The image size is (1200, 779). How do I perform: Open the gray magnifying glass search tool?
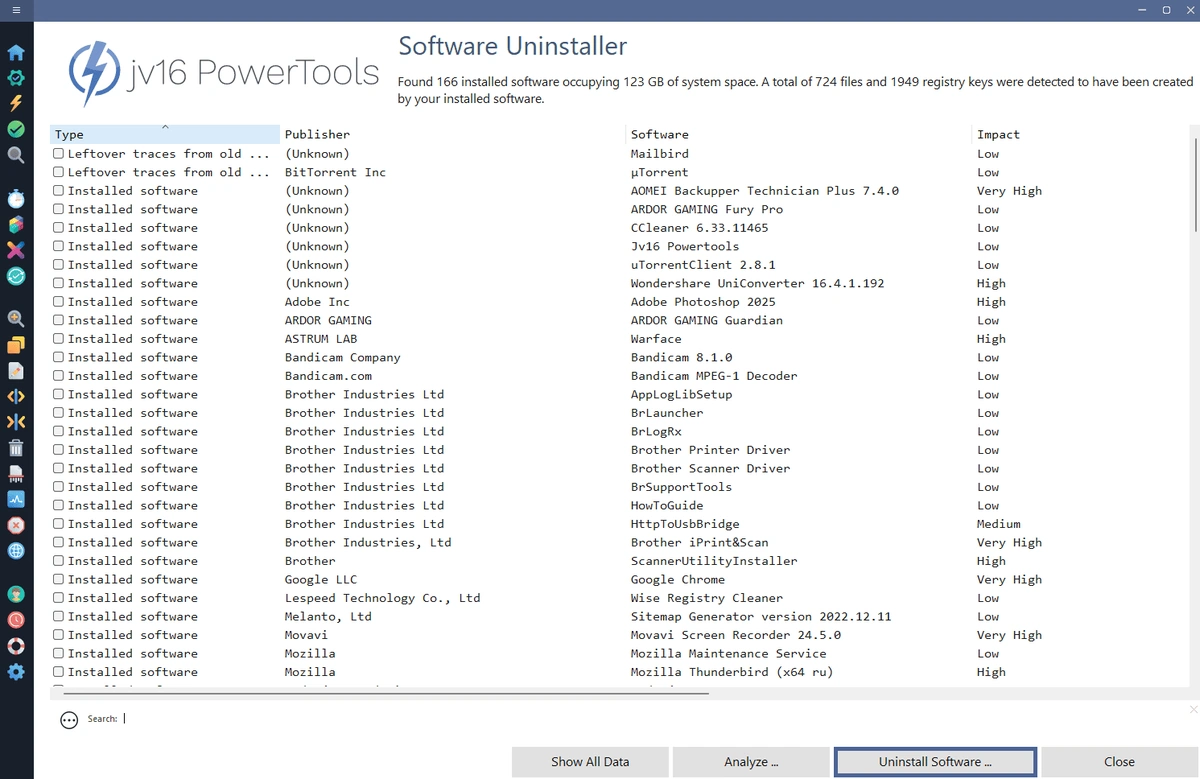(x=16, y=155)
